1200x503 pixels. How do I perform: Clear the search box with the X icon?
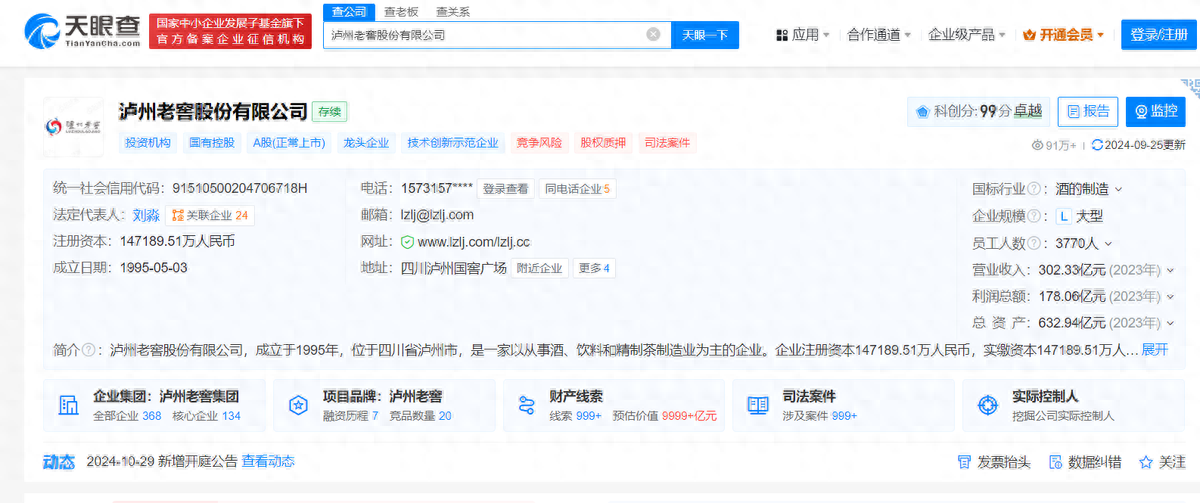[653, 34]
